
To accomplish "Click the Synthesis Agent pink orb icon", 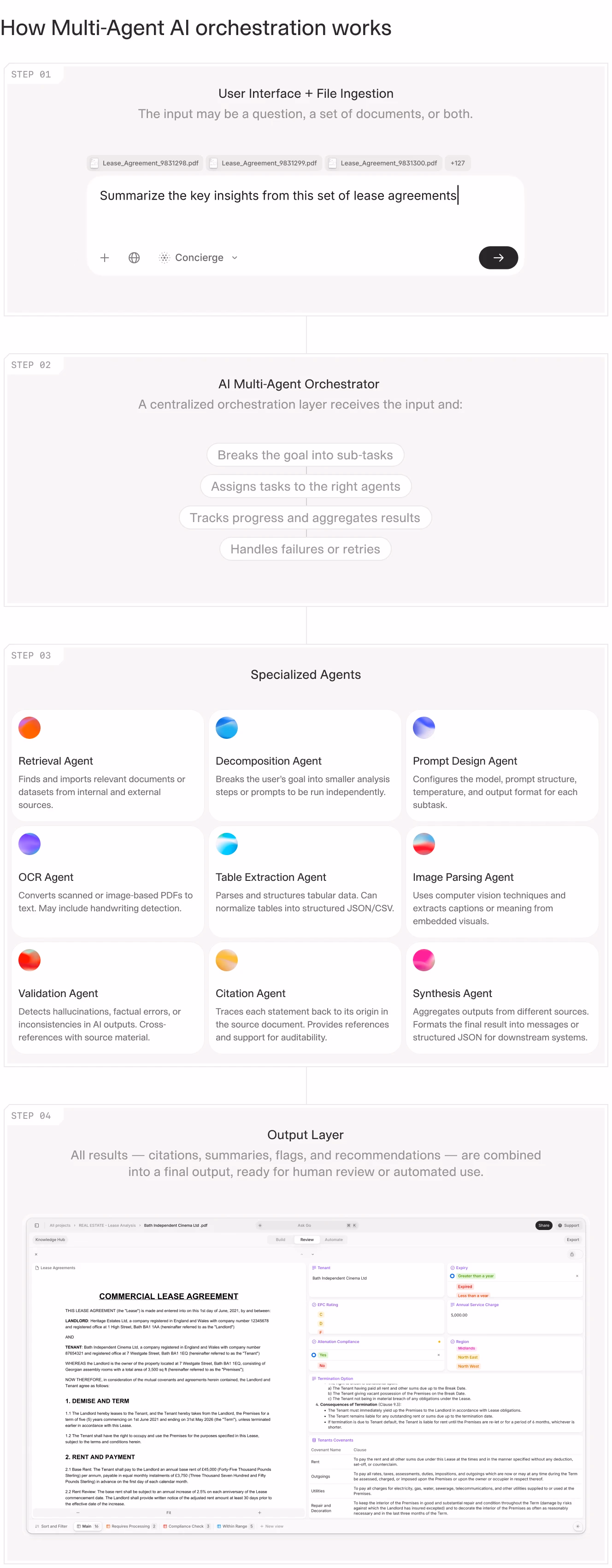I will click(x=424, y=960).
